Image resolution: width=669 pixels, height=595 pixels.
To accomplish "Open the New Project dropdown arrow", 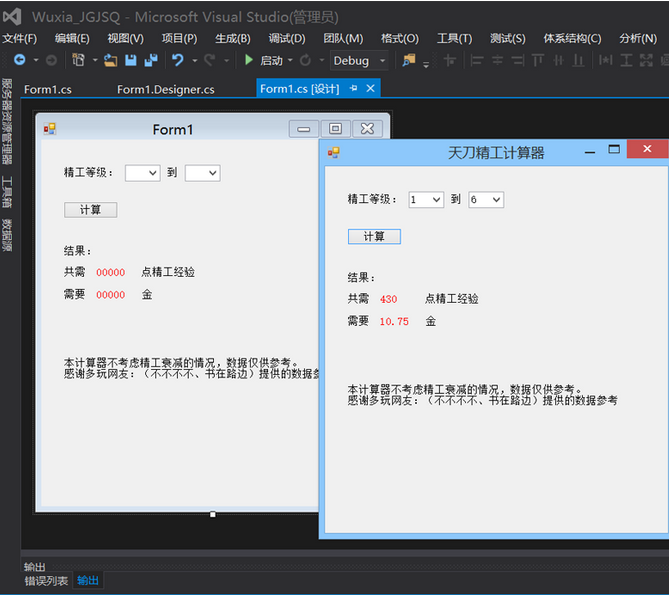I will 95,60.
